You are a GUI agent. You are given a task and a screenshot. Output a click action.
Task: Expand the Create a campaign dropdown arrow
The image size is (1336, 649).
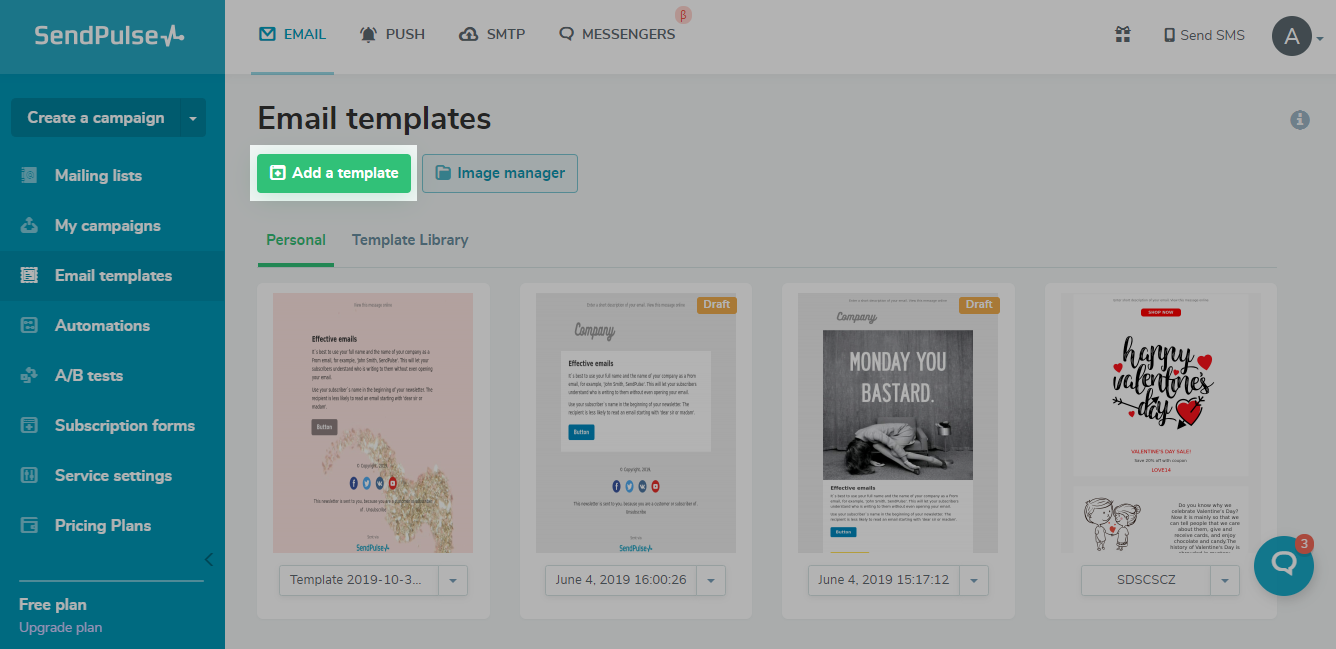pos(192,118)
